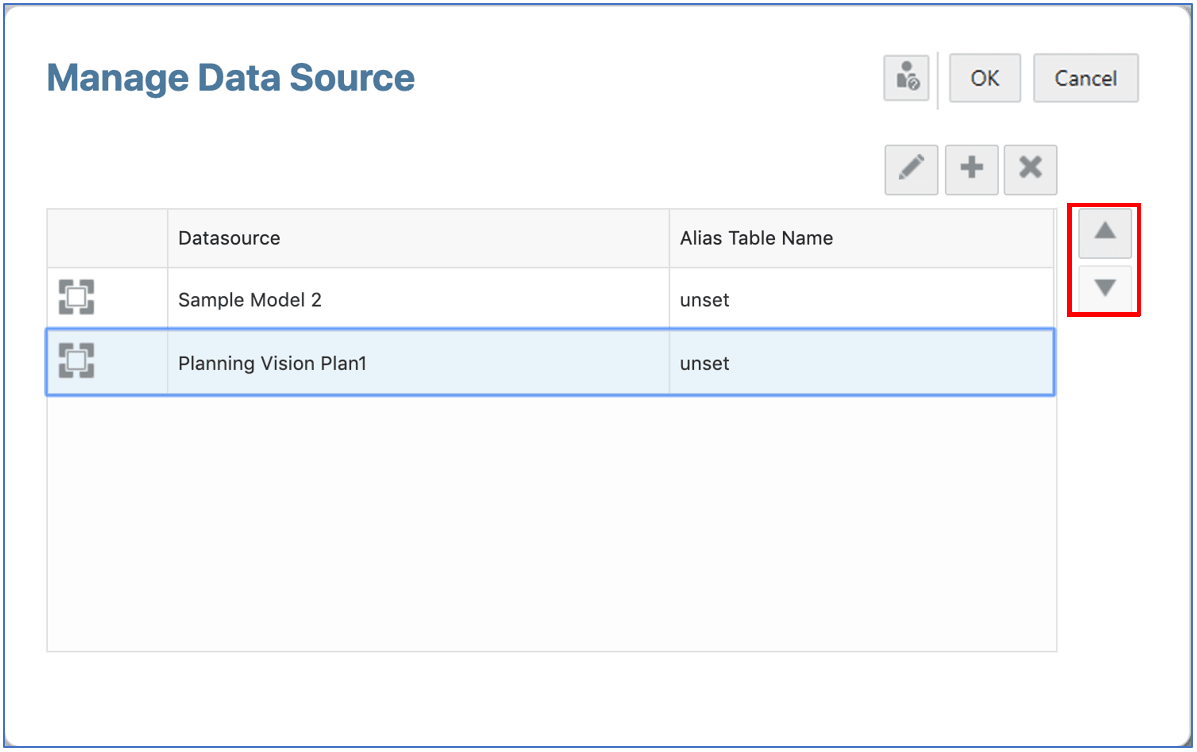Delete selected data source with X icon
Screen dimensions: 1197x752
pos(1030,169)
